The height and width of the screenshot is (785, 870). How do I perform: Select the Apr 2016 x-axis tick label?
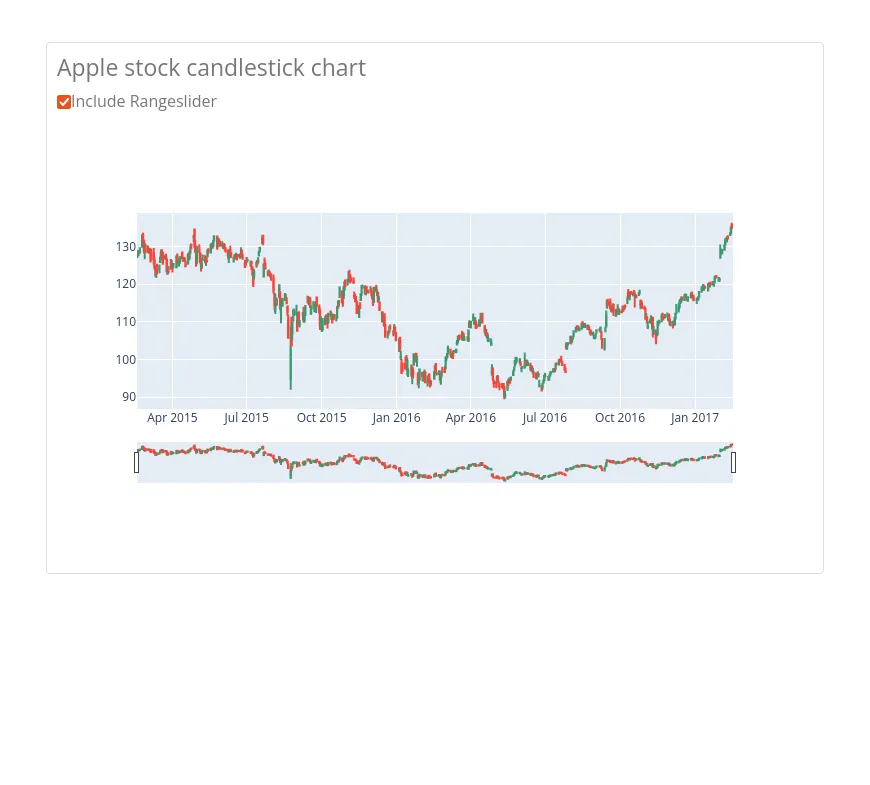(471, 418)
